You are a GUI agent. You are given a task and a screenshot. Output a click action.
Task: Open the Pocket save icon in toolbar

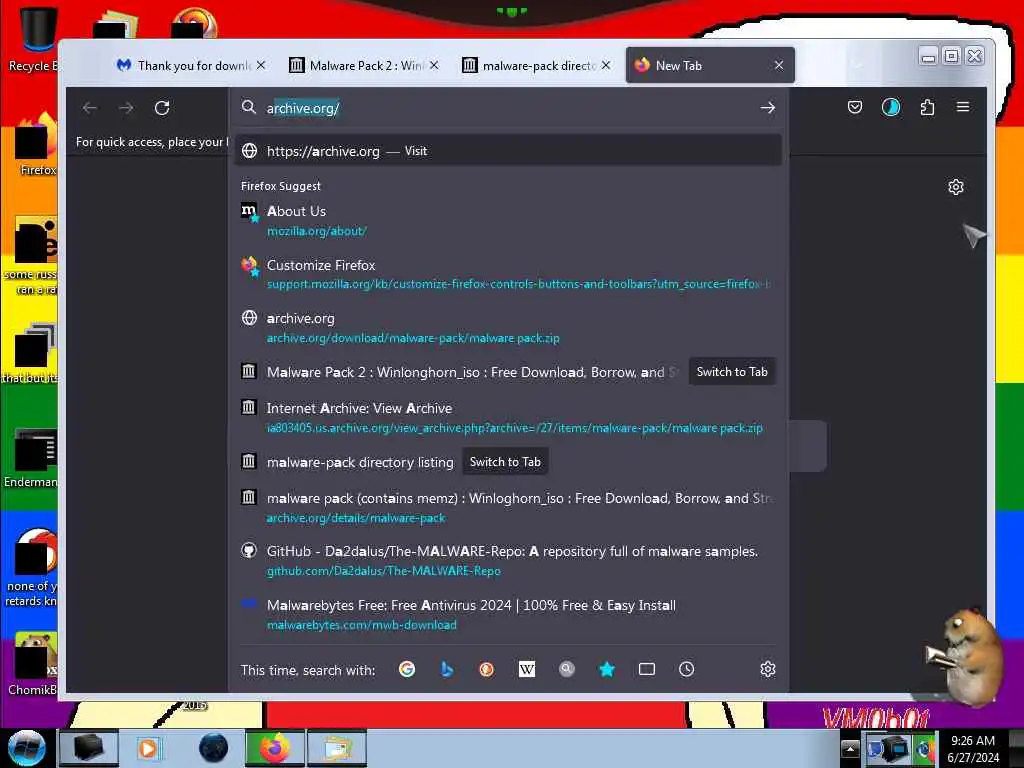click(854, 107)
